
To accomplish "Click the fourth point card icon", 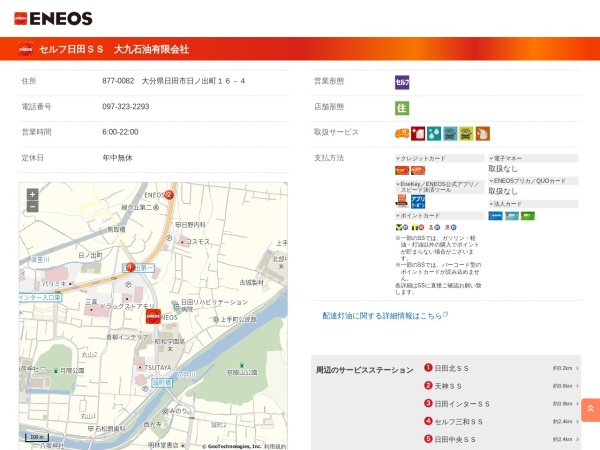I will pyautogui.click(x=450, y=227).
